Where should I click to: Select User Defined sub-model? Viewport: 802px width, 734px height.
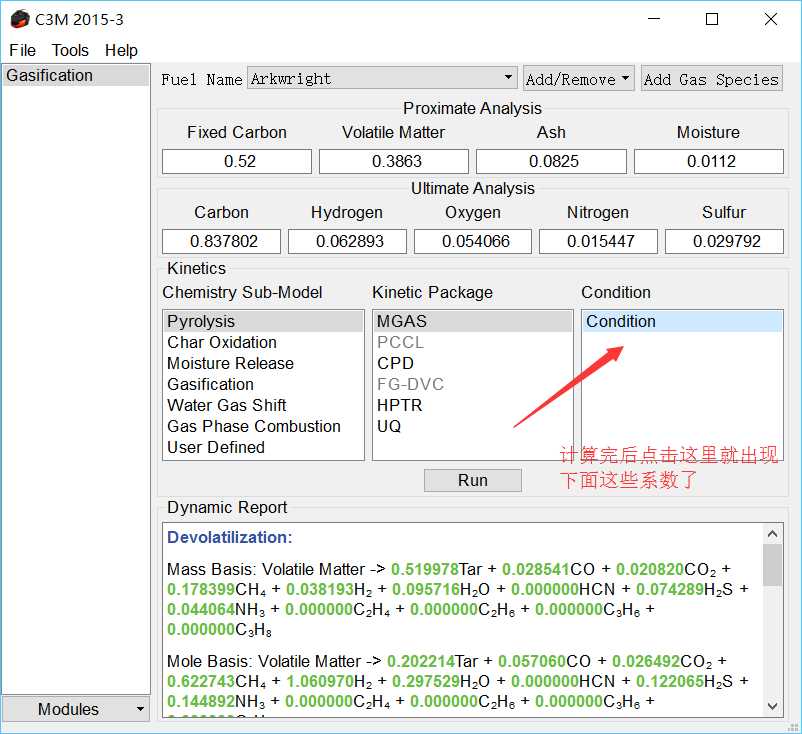pyautogui.click(x=263, y=447)
